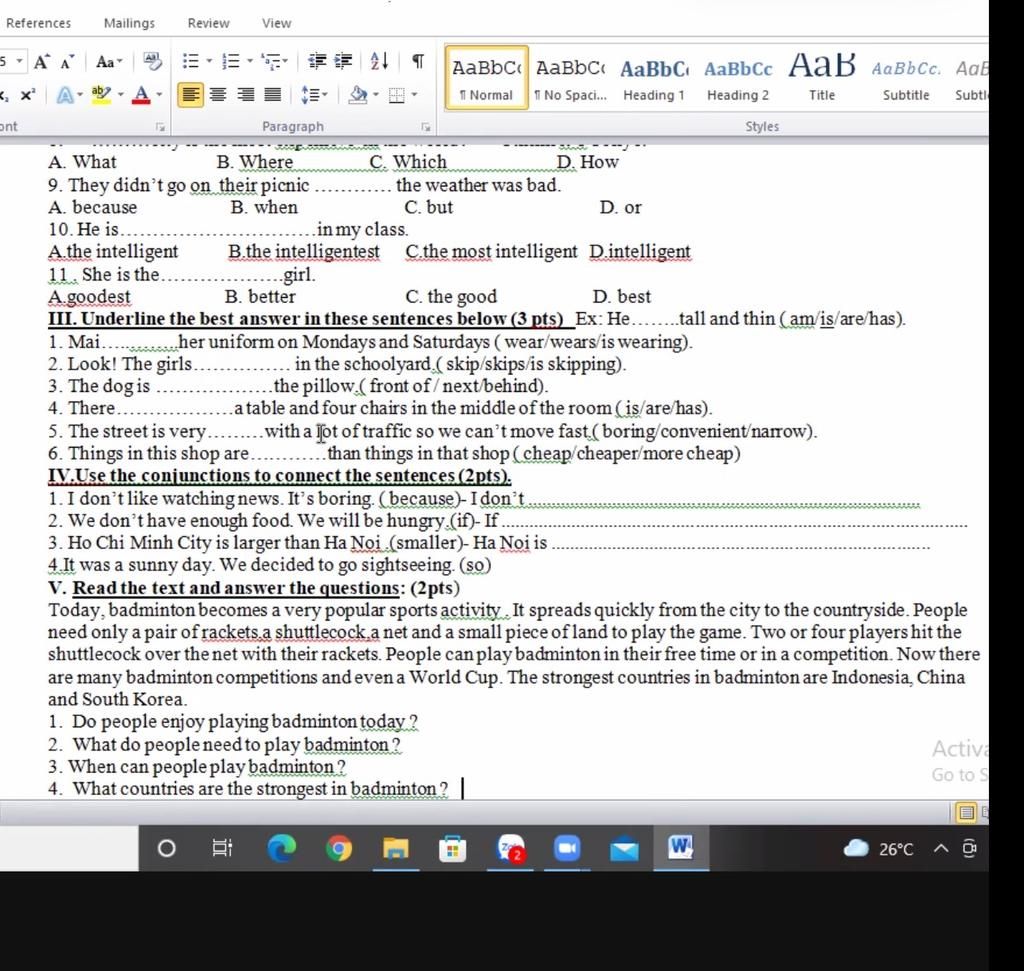Open the font size dropdown
Screen dimensions: 1024x971
[20, 61]
